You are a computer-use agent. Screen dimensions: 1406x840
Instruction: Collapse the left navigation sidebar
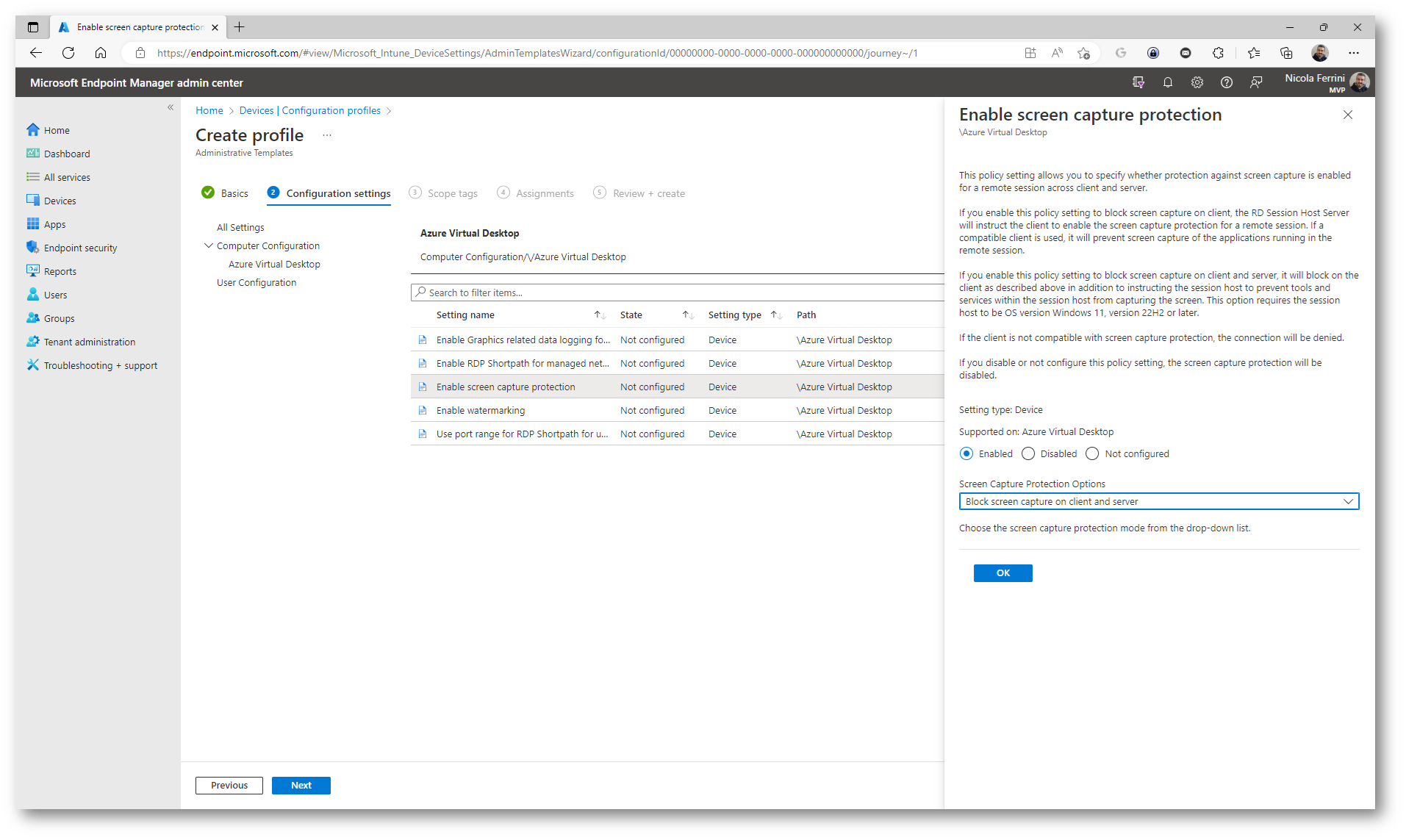171,107
